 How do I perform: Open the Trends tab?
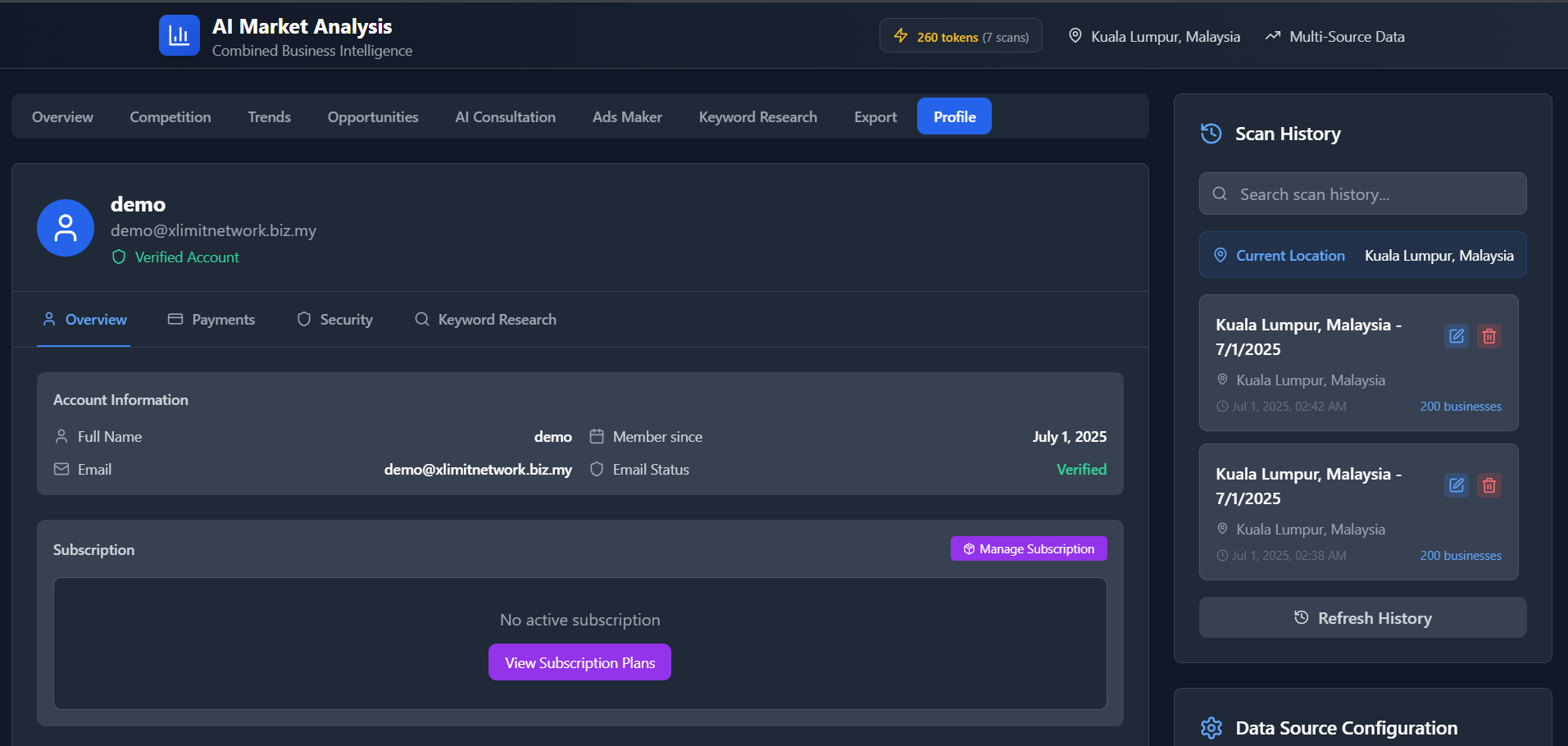[269, 117]
